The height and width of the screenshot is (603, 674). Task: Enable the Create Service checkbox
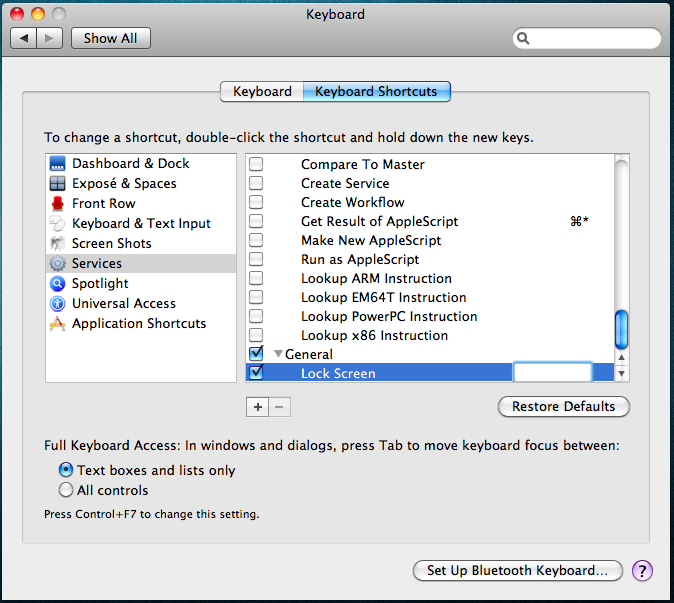coord(256,183)
